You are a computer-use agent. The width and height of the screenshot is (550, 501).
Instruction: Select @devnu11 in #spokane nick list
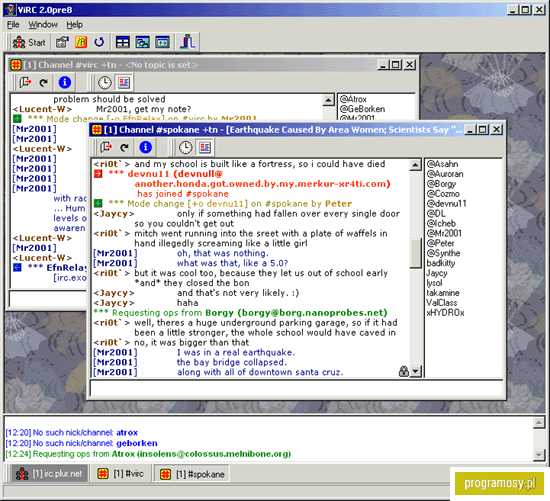click(447, 203)
